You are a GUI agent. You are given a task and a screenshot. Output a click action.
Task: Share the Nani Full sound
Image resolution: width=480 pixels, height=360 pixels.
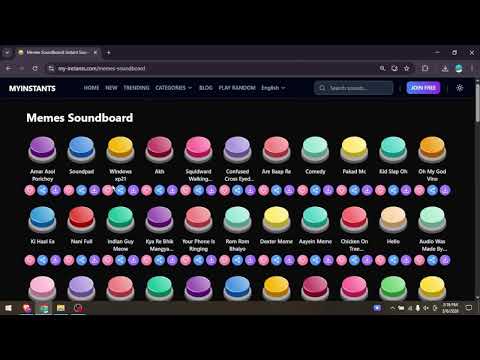(x=82, y=260)
